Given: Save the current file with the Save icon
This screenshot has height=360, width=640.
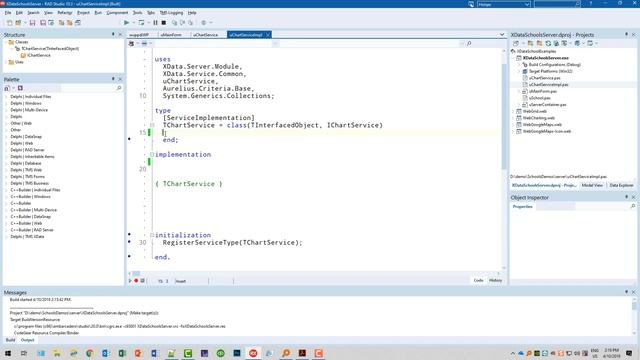Looking at the screenshot, I should click(32, 23).
